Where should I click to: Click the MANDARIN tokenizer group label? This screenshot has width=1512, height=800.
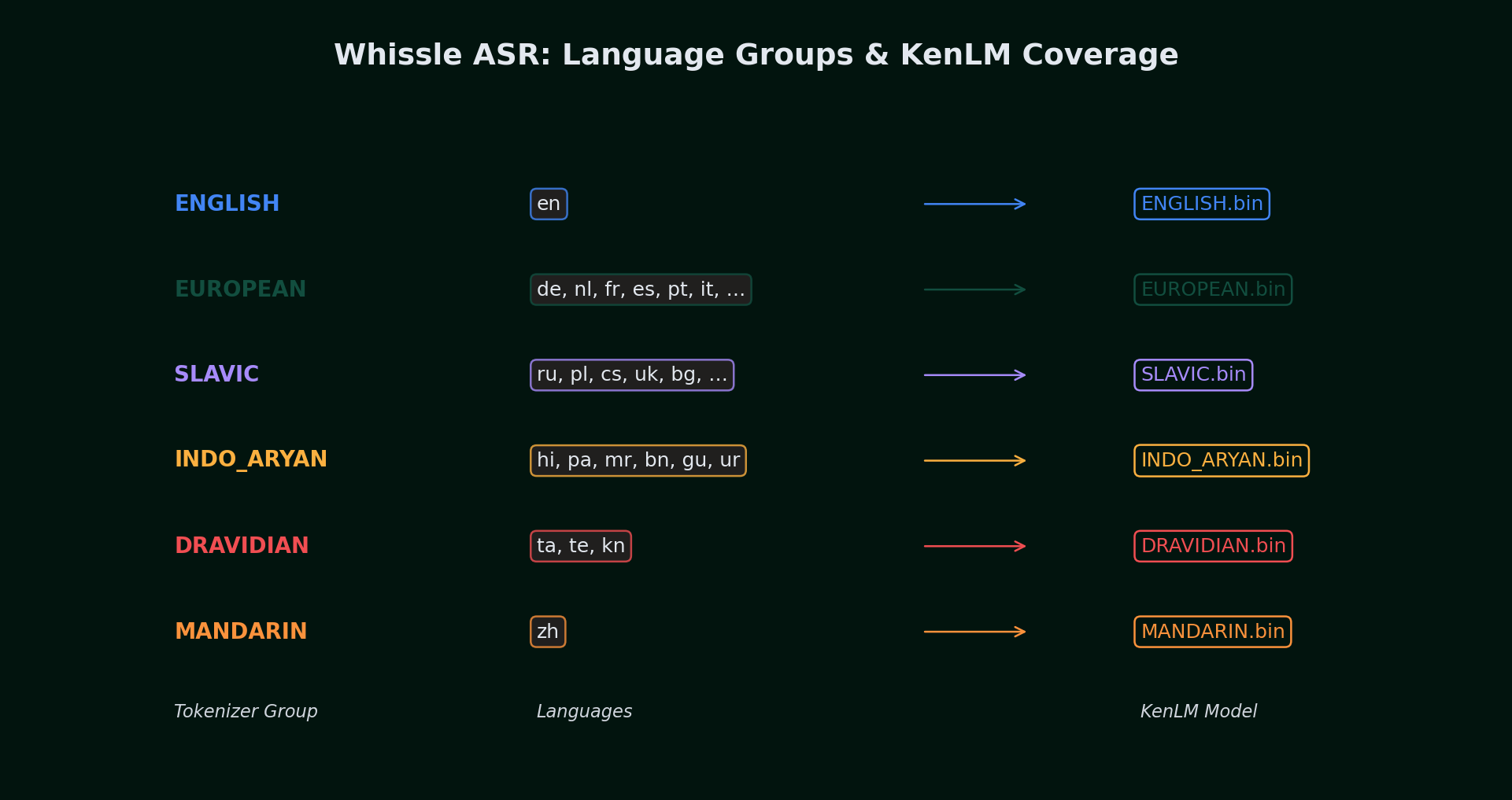click(241, 632)
